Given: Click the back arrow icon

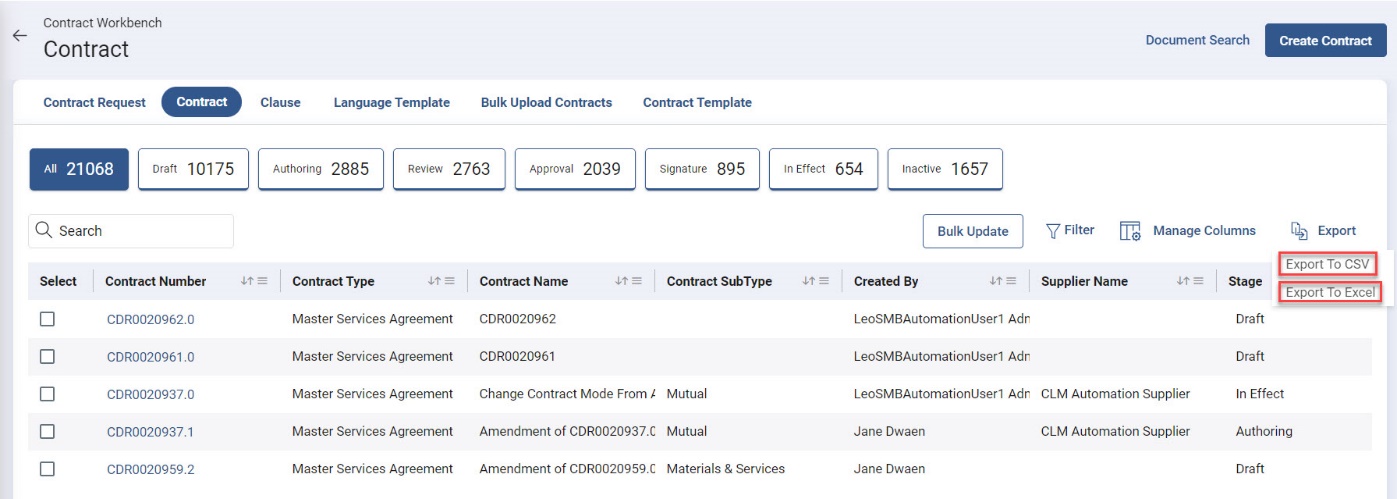Looking at the screenshot, I should coord(19,35).
